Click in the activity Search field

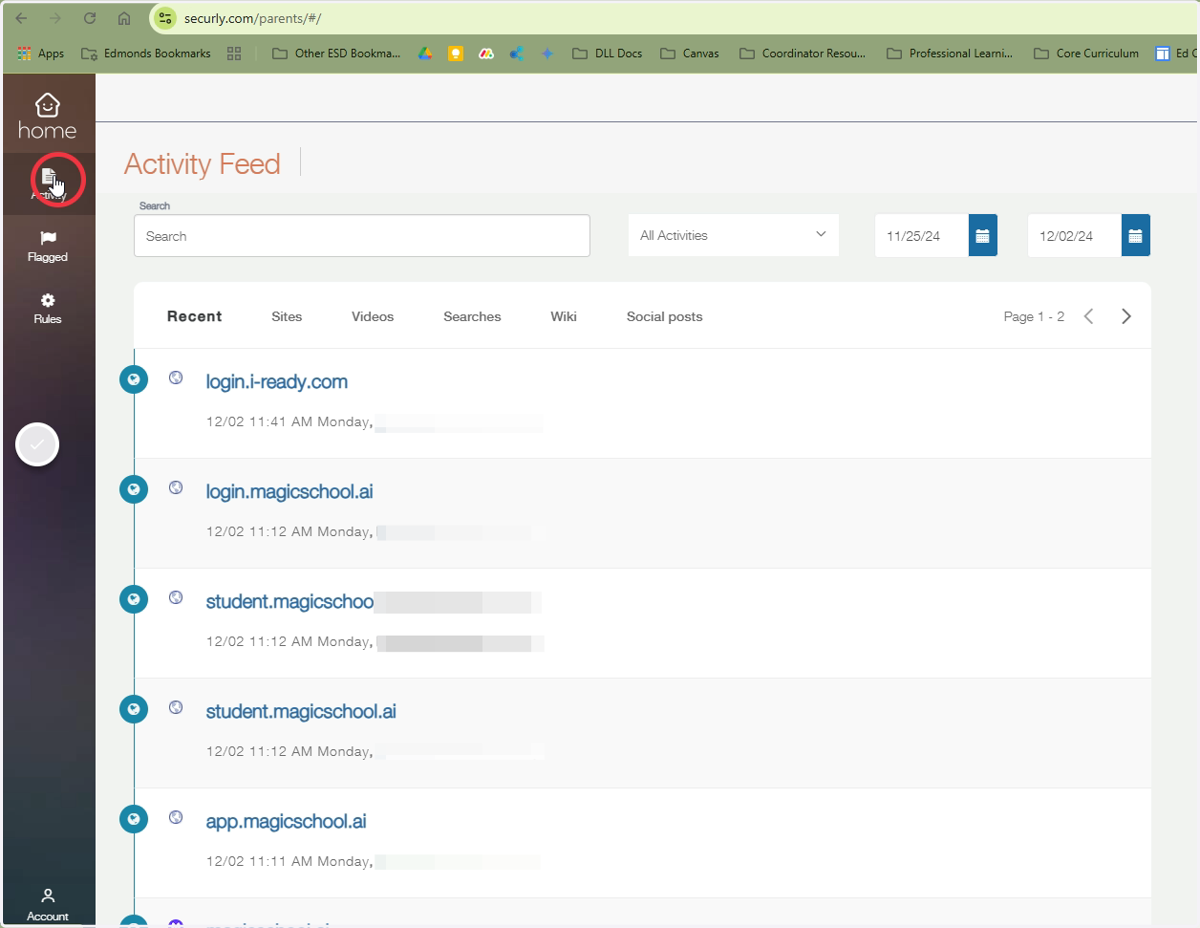point(362,236)
